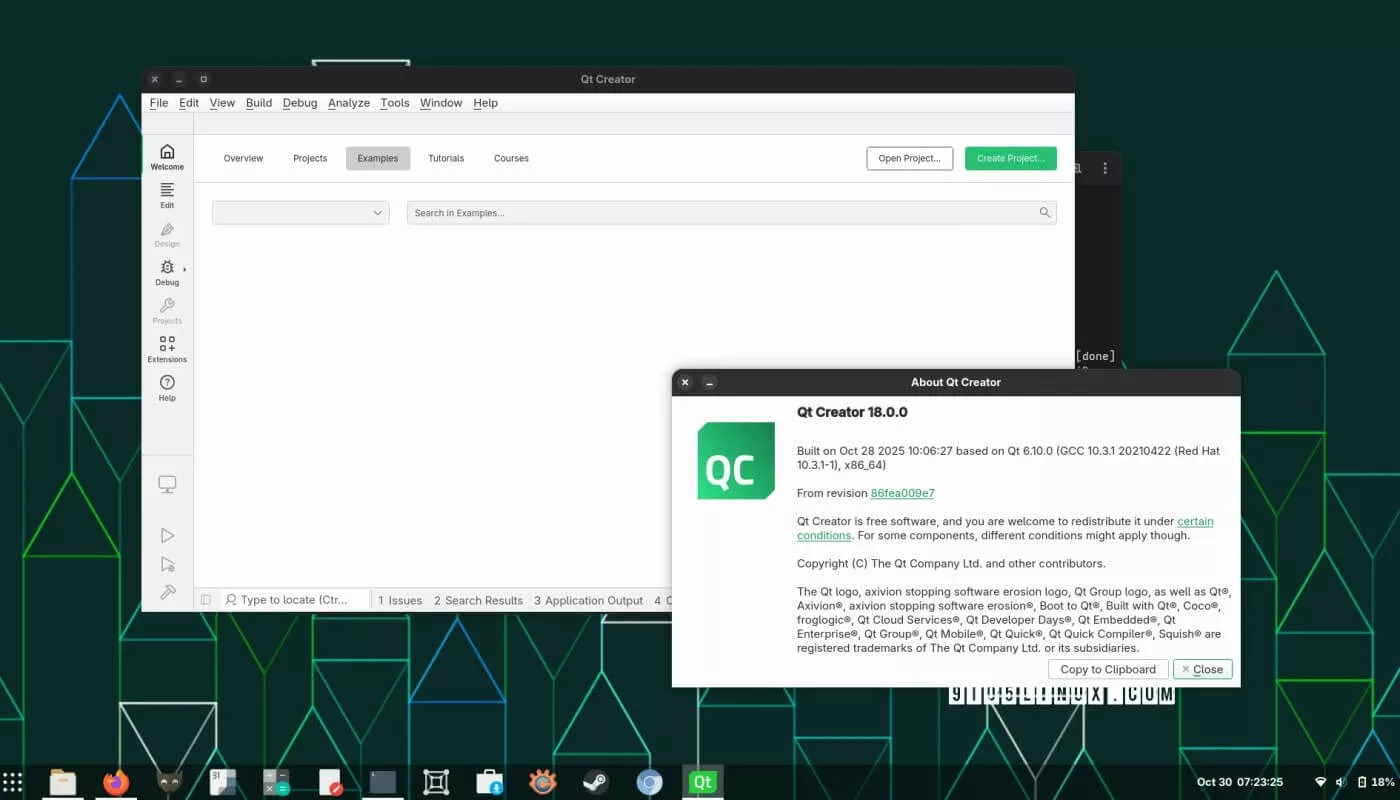This screenshot has height=800, width=1400.
Task: Toggle the left sidebar visibility button
Action: coord(206,600)
